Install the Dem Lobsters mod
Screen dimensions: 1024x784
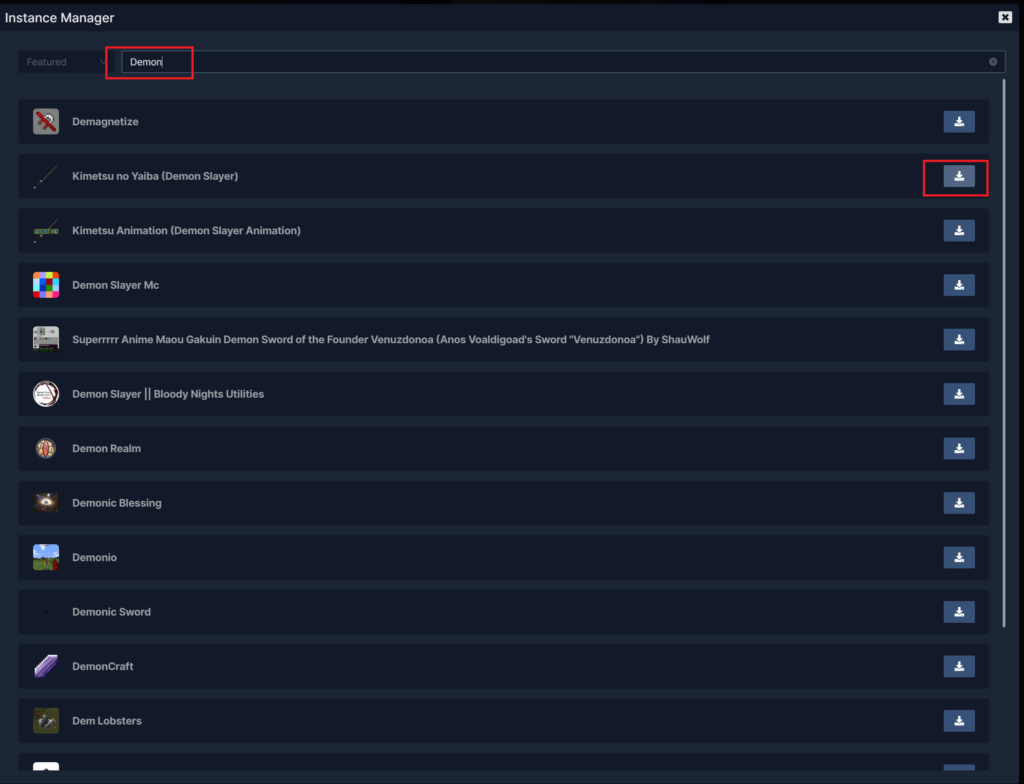[x=958, y=720]
